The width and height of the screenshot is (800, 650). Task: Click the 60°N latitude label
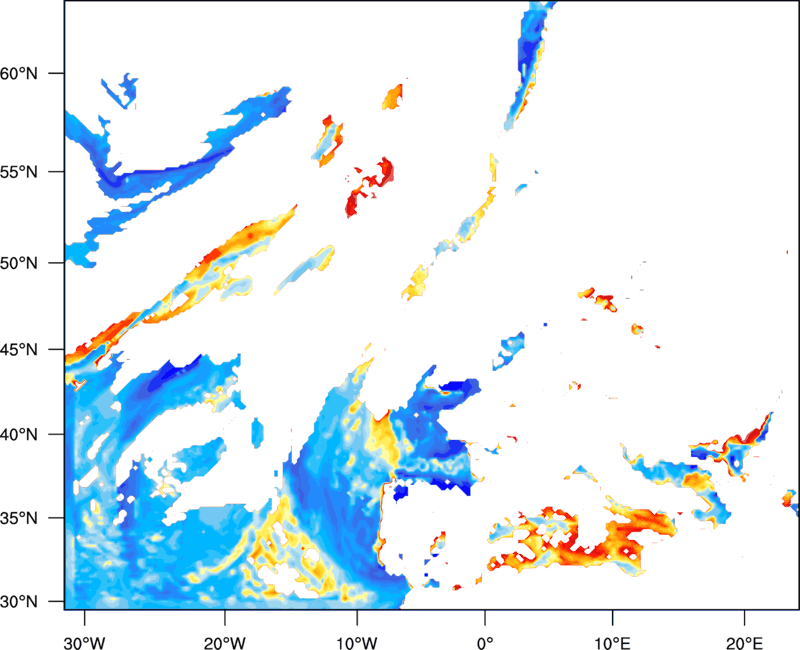[x=19, y=73]
